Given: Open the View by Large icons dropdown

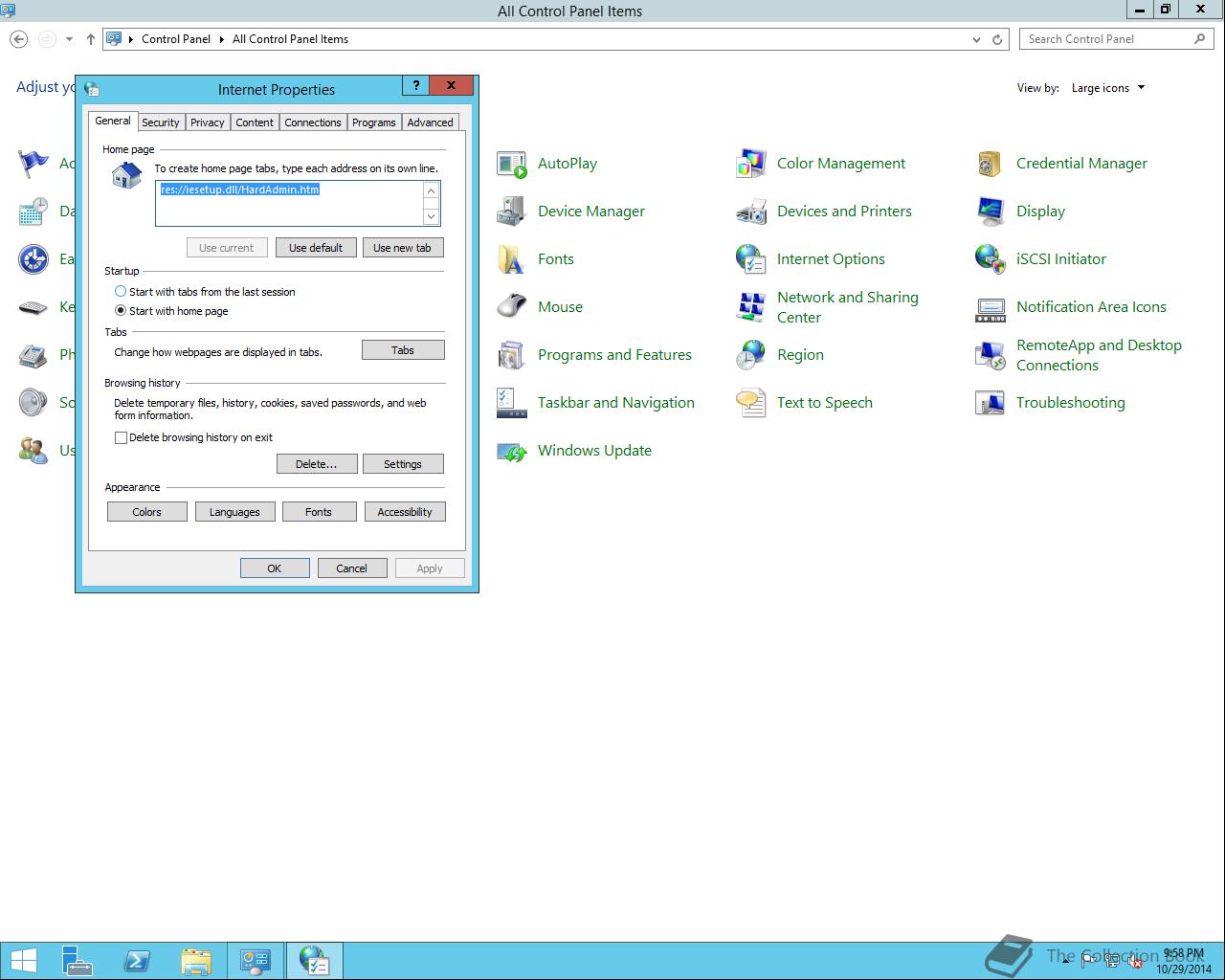Looking at the screenshot, I should [x=1108, y=88].
